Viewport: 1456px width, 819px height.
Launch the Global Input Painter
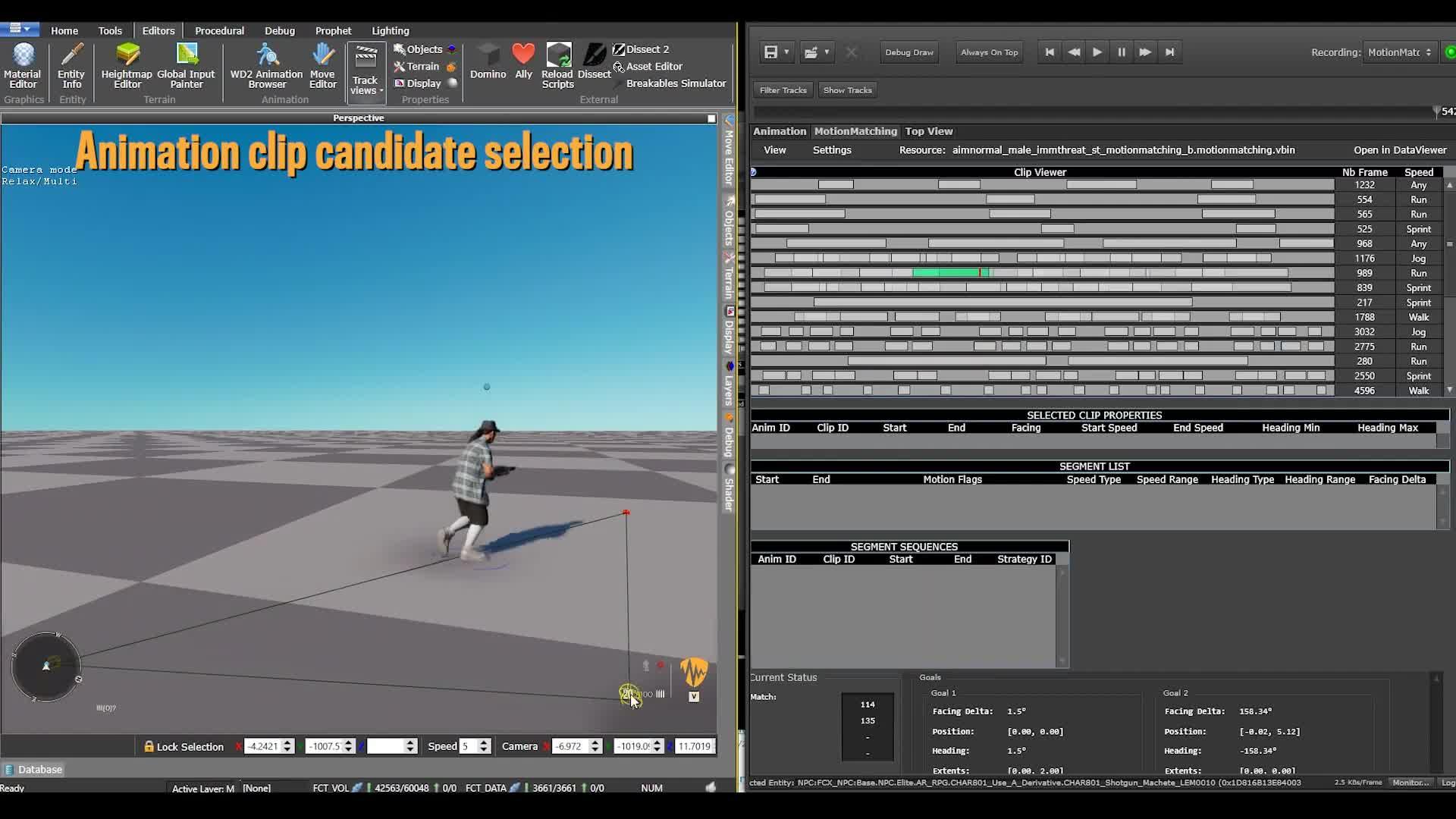tap(186, 67)
